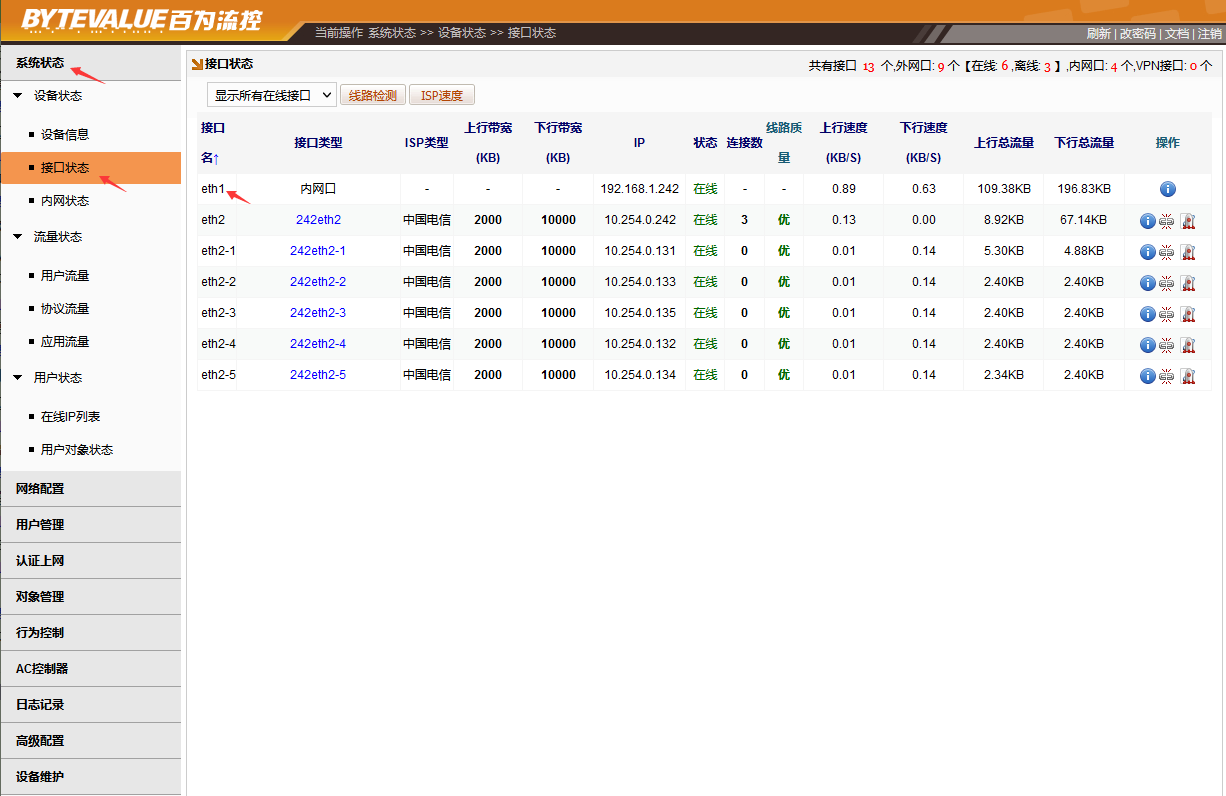Click the 注销 logout link
This screenshot has height=796, width=1226.
pos(1209,33)
